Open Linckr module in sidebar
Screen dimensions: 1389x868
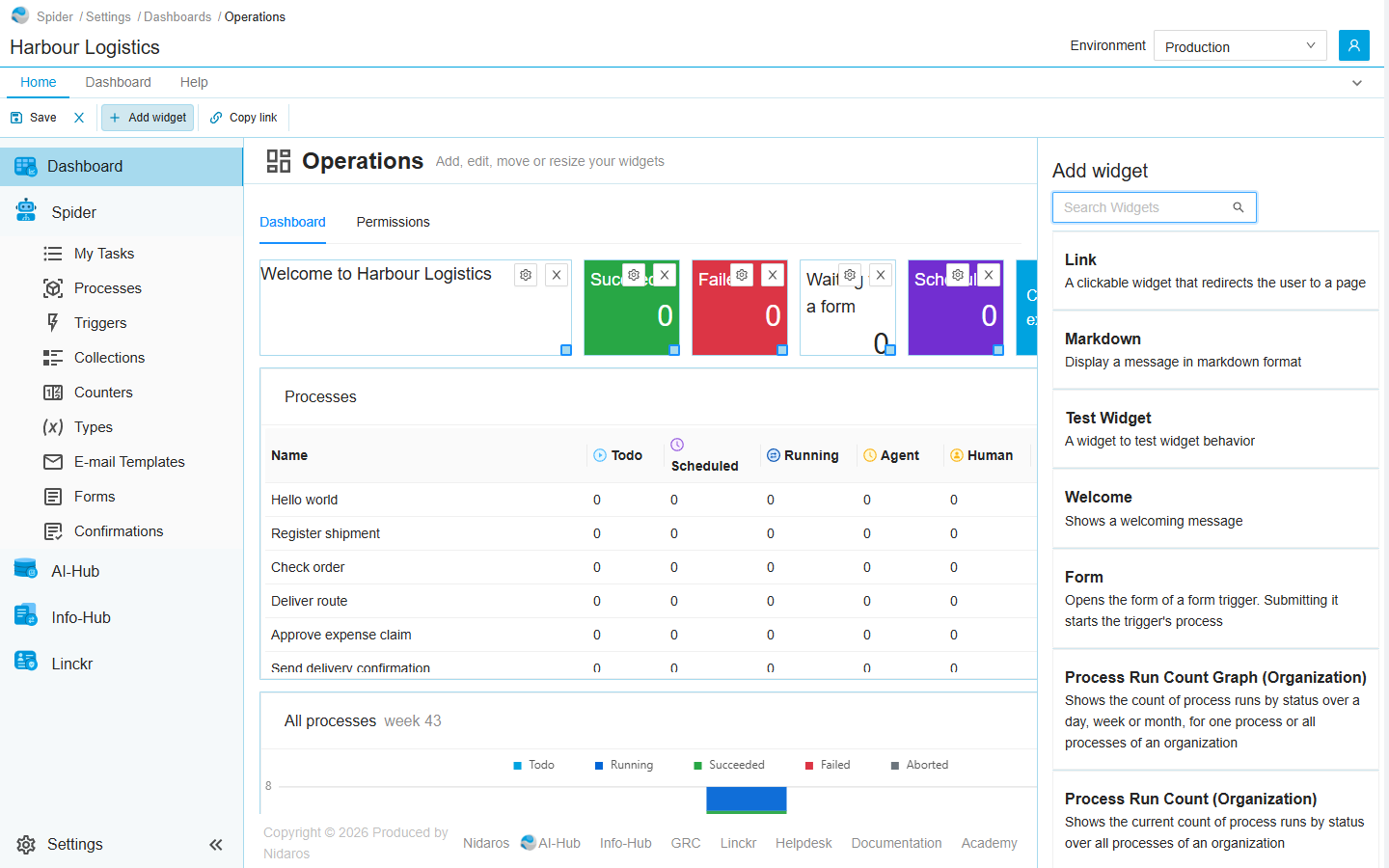click(122, 664)
